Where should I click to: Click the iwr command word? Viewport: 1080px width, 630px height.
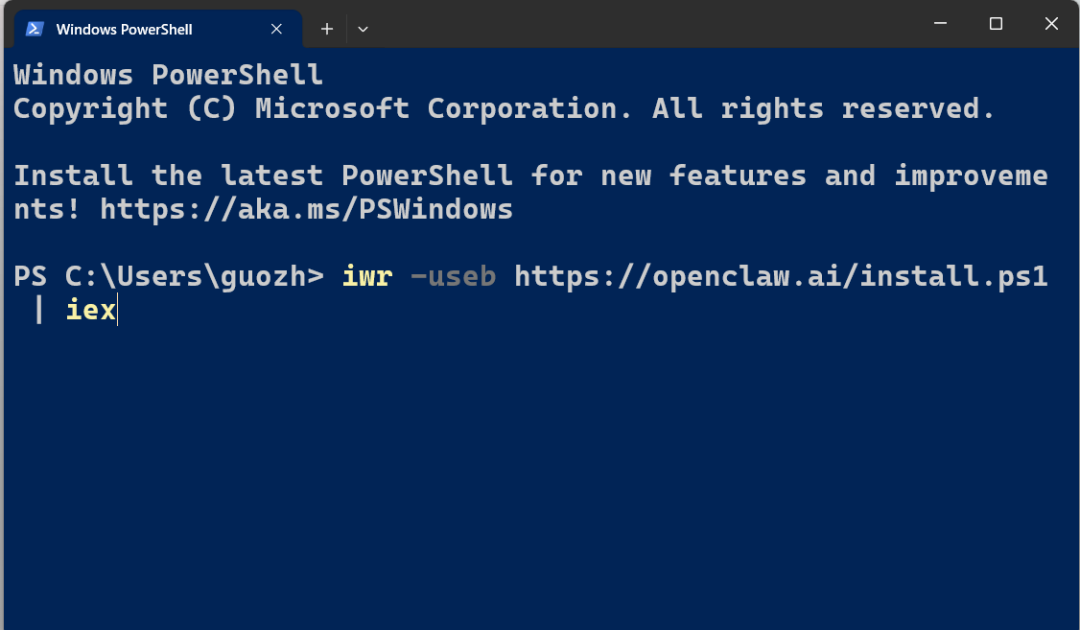(x=367, y=276)
